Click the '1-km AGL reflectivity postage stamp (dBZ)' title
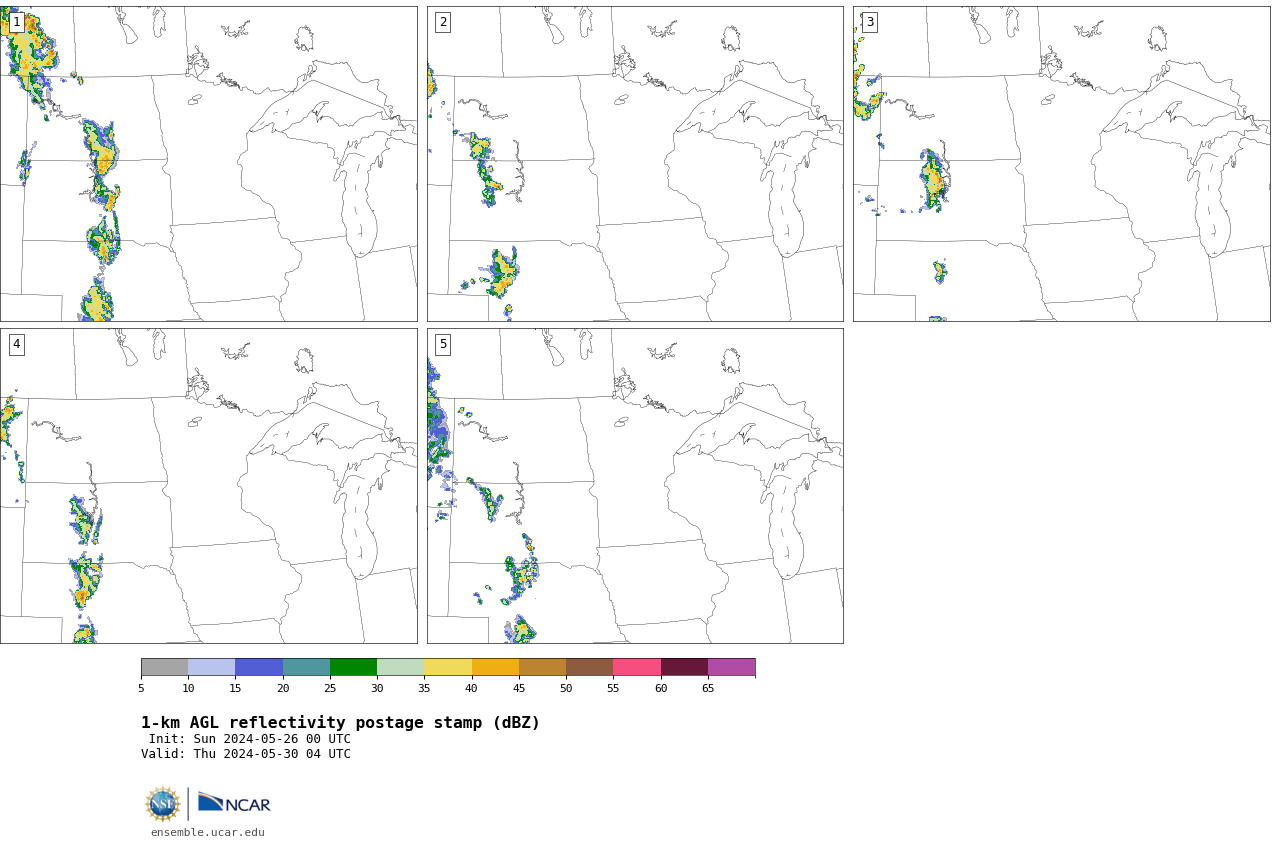 340,723
